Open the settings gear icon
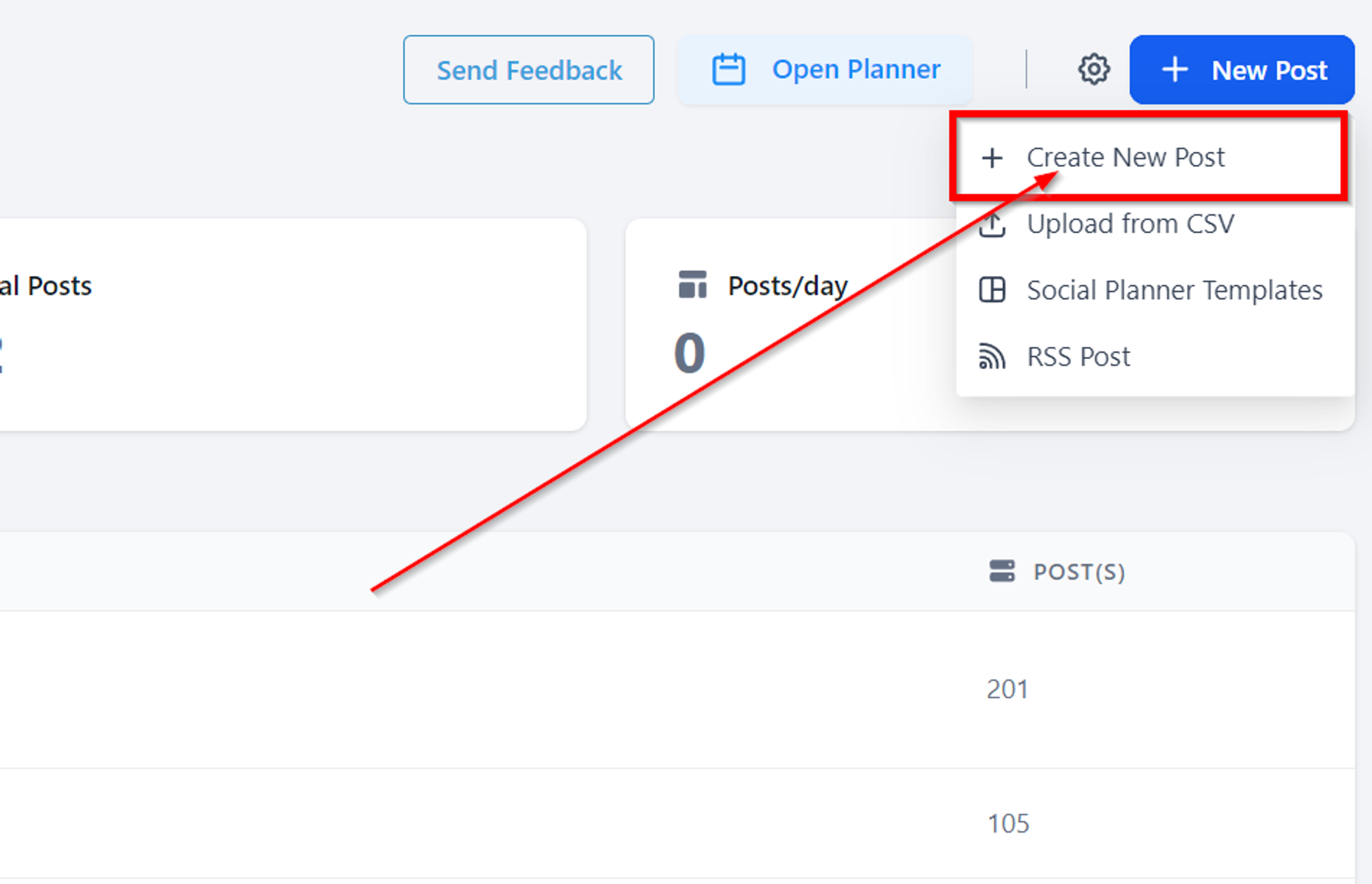 1093,69
